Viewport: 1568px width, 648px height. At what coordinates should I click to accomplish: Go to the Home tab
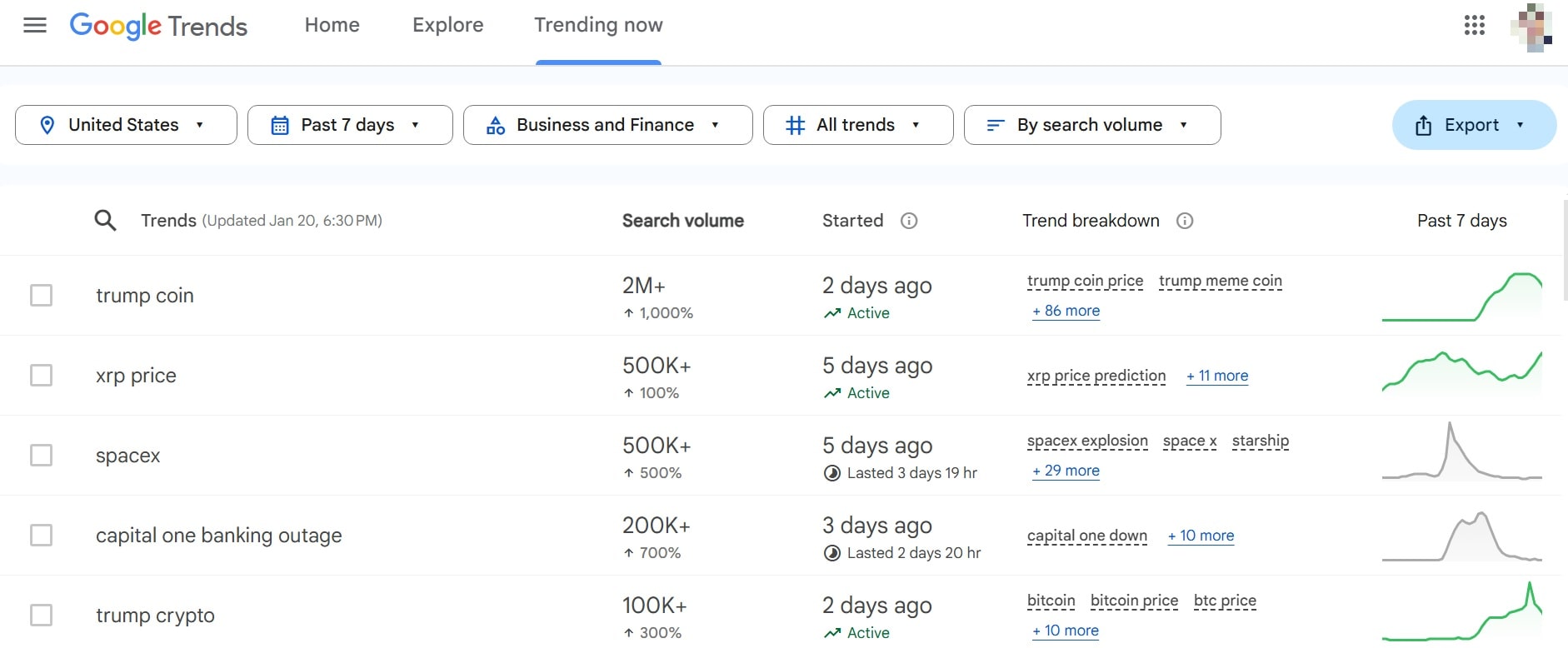[x=332, y=25]
